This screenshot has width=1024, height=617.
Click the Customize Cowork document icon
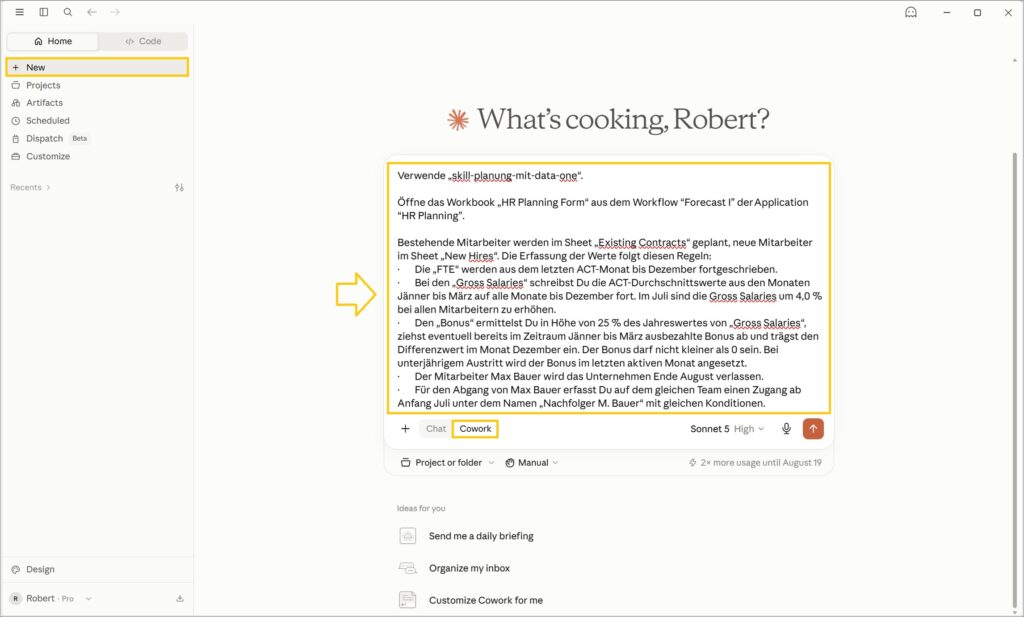click(x=408, y=600)
